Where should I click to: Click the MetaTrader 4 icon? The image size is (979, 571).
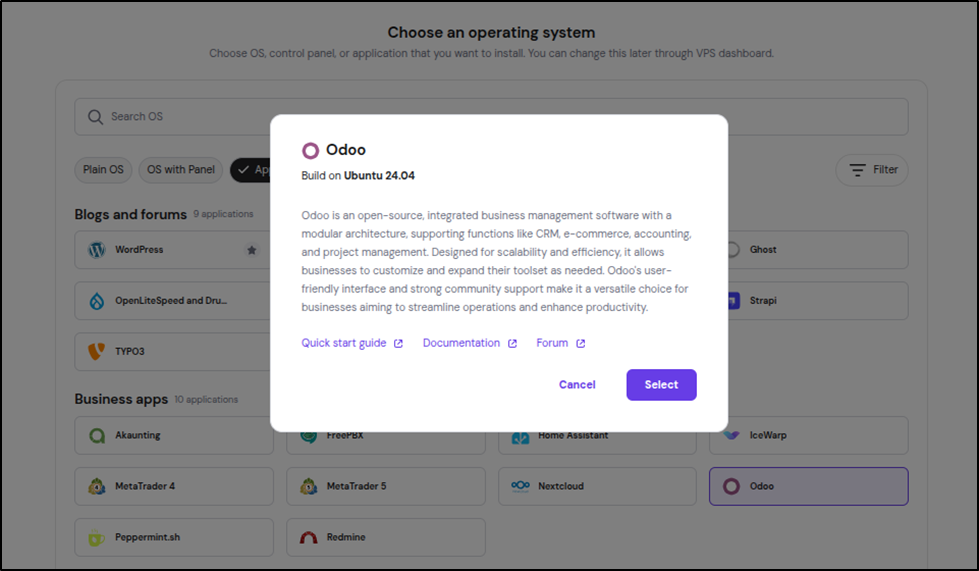tap(97, 487)
